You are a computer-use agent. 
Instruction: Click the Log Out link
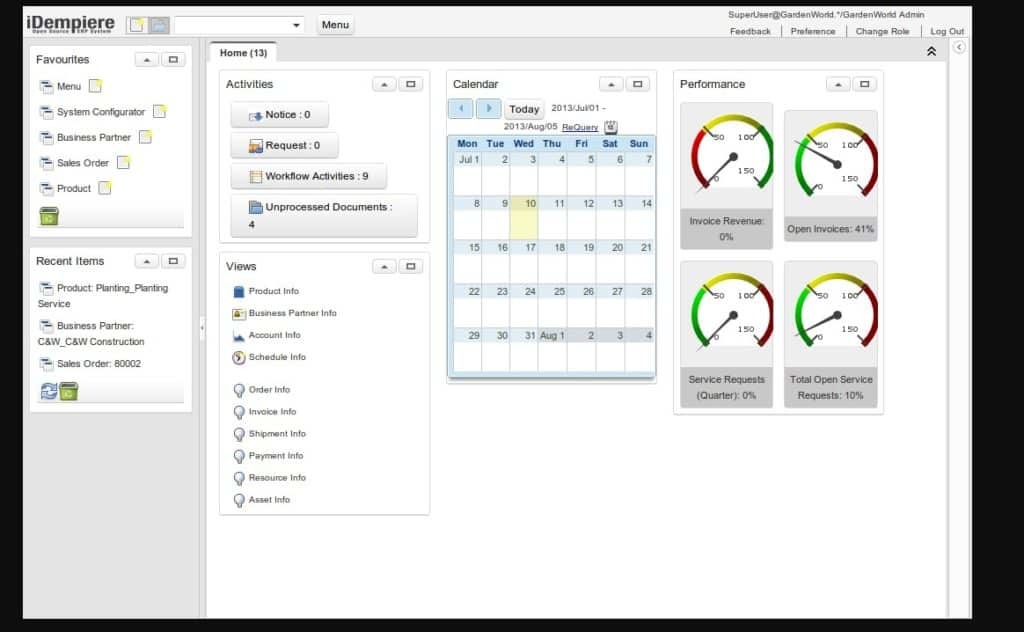[947, 32]
